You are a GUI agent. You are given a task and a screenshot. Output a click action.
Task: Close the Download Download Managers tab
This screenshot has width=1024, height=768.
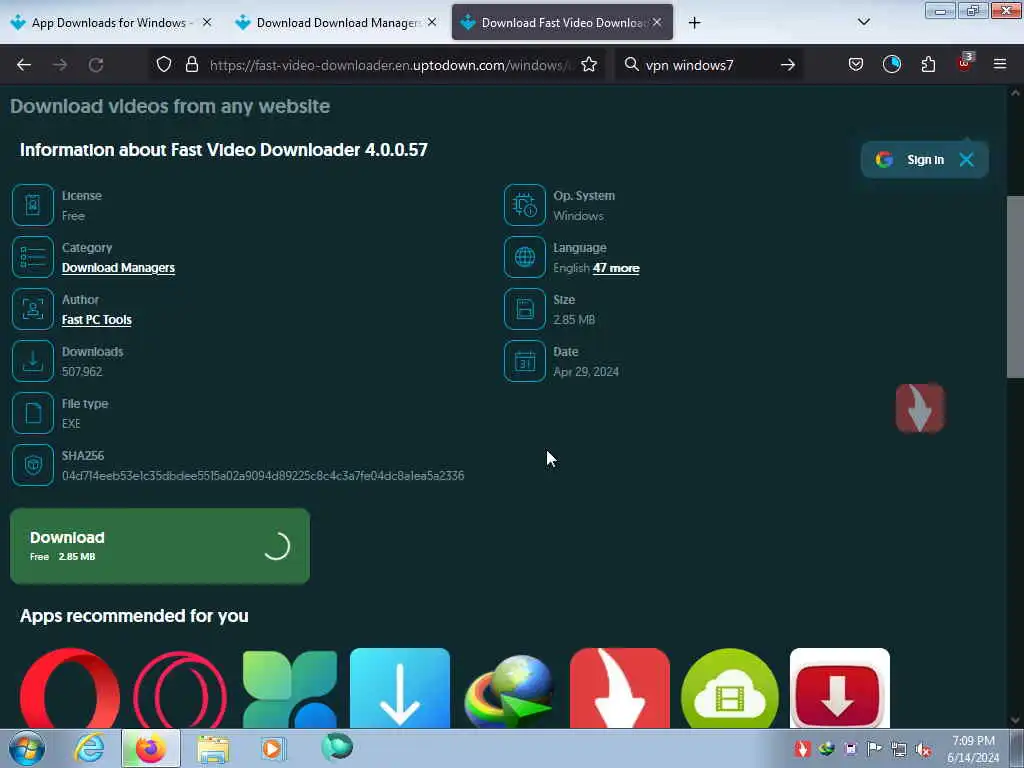[432, 22]
